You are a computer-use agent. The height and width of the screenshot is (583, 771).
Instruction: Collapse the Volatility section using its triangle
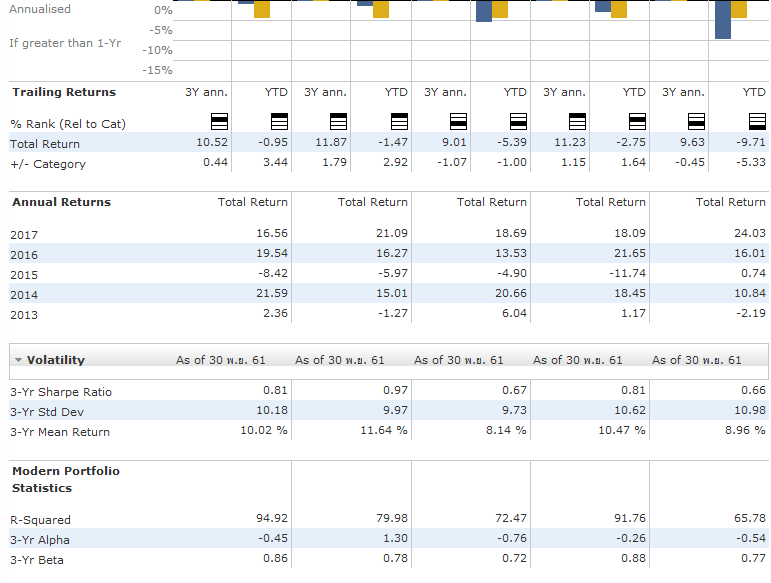click(18, 360)
